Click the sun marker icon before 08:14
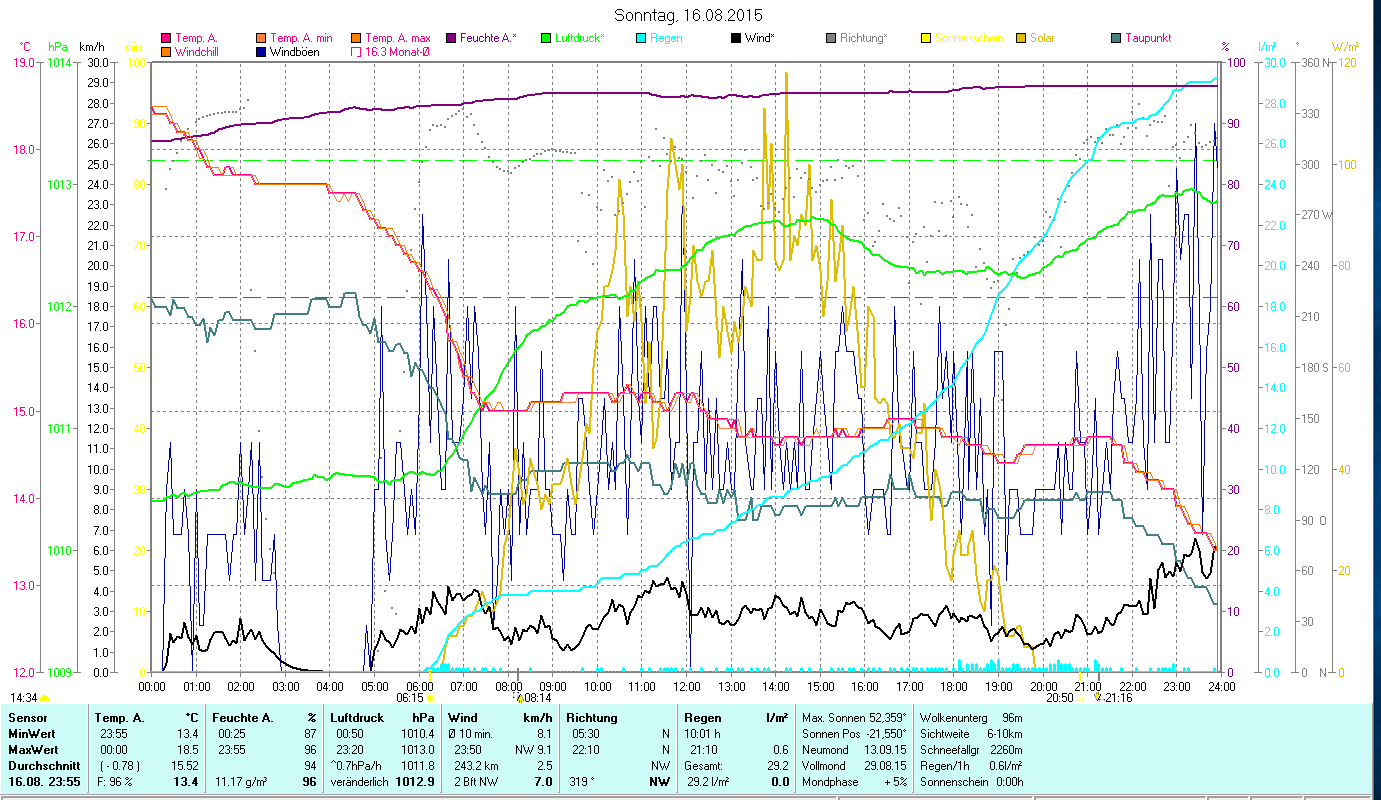This screenshot has width=1381, height=800. pos(520,698)
